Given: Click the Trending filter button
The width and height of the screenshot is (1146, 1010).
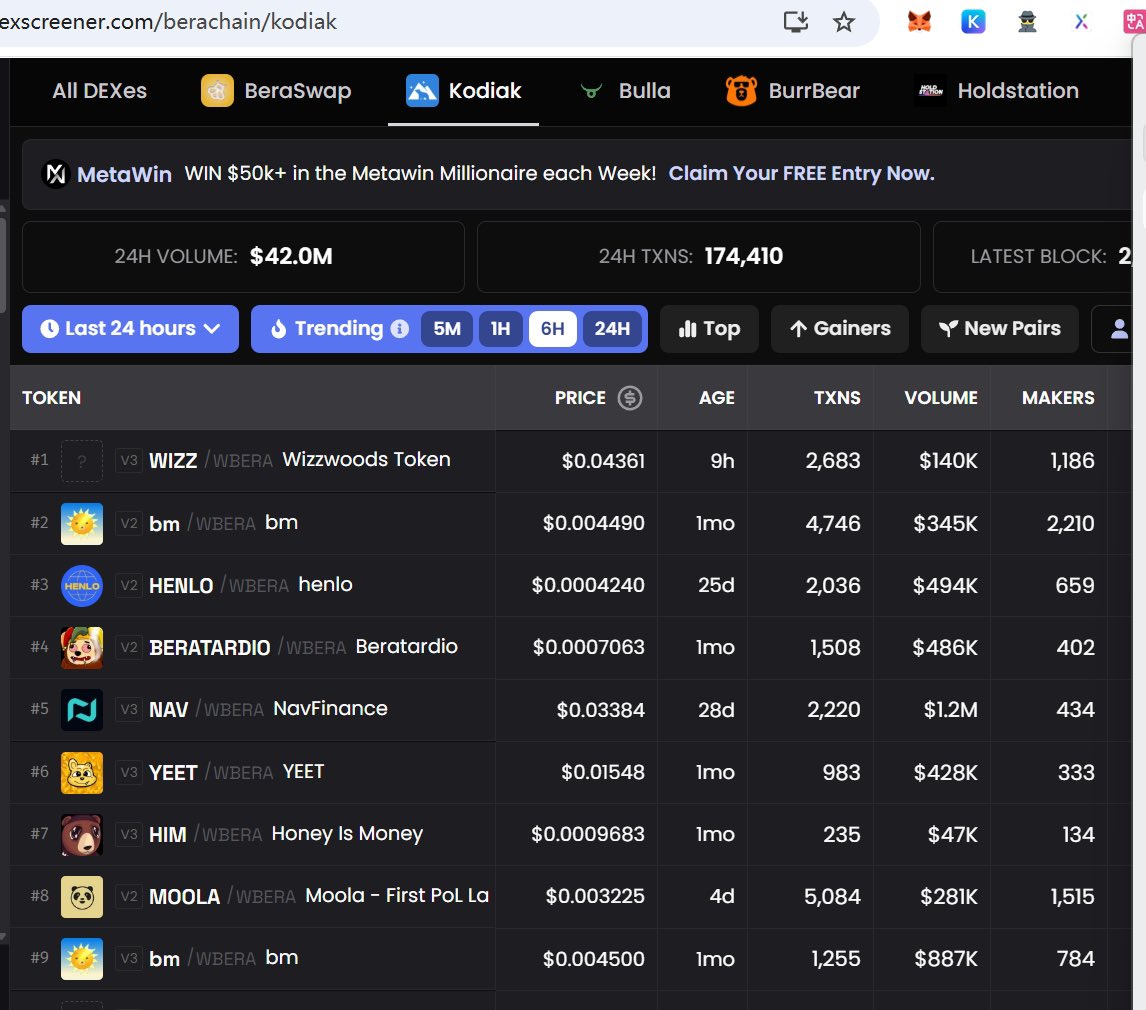Looking at the screenshot, I should coord(327,329).
